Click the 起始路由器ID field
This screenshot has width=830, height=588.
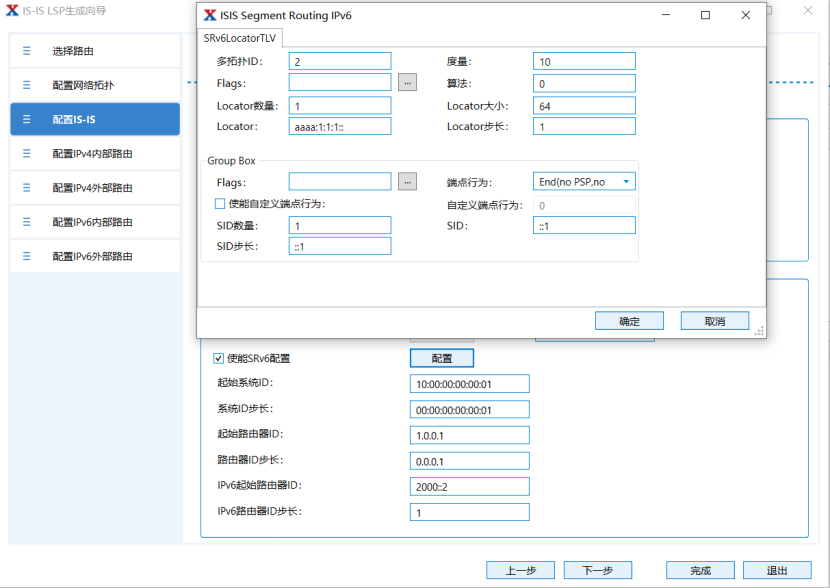pos(470,435)
